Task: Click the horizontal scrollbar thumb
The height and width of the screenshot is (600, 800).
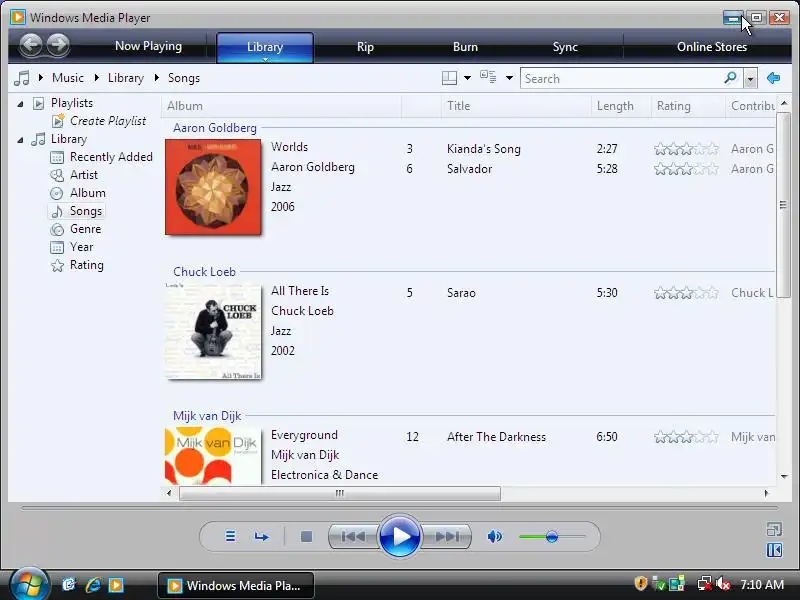Action: click(340, 493)
